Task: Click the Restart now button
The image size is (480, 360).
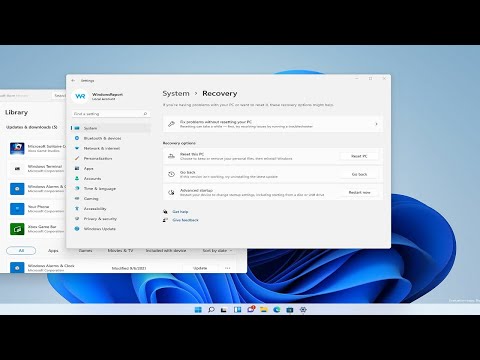Action: tap(359, 192)
